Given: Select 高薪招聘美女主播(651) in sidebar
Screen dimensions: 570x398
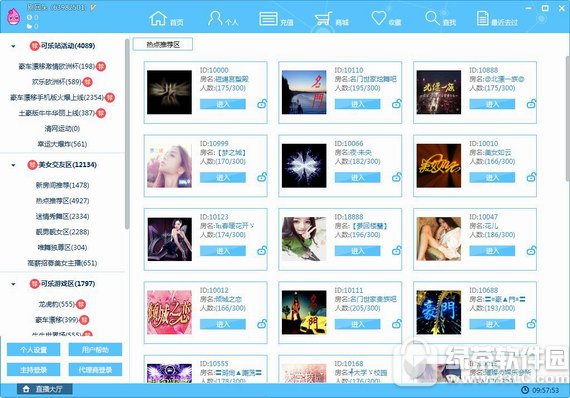Looking at the screenshot, I should coord(62,263).
